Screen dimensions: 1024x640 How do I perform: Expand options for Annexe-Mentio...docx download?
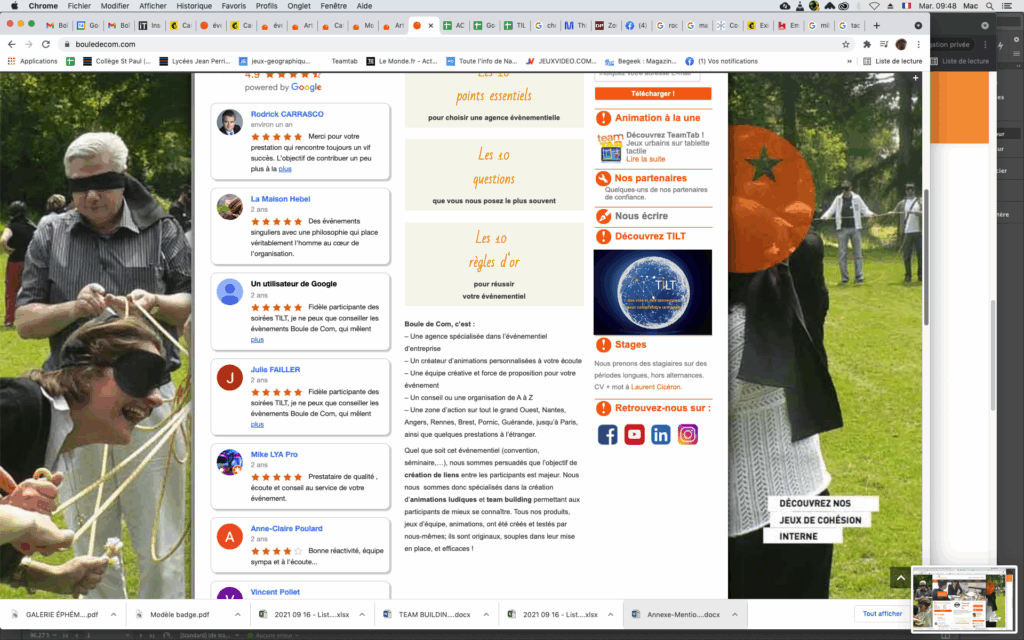click(x=735, y=615)
